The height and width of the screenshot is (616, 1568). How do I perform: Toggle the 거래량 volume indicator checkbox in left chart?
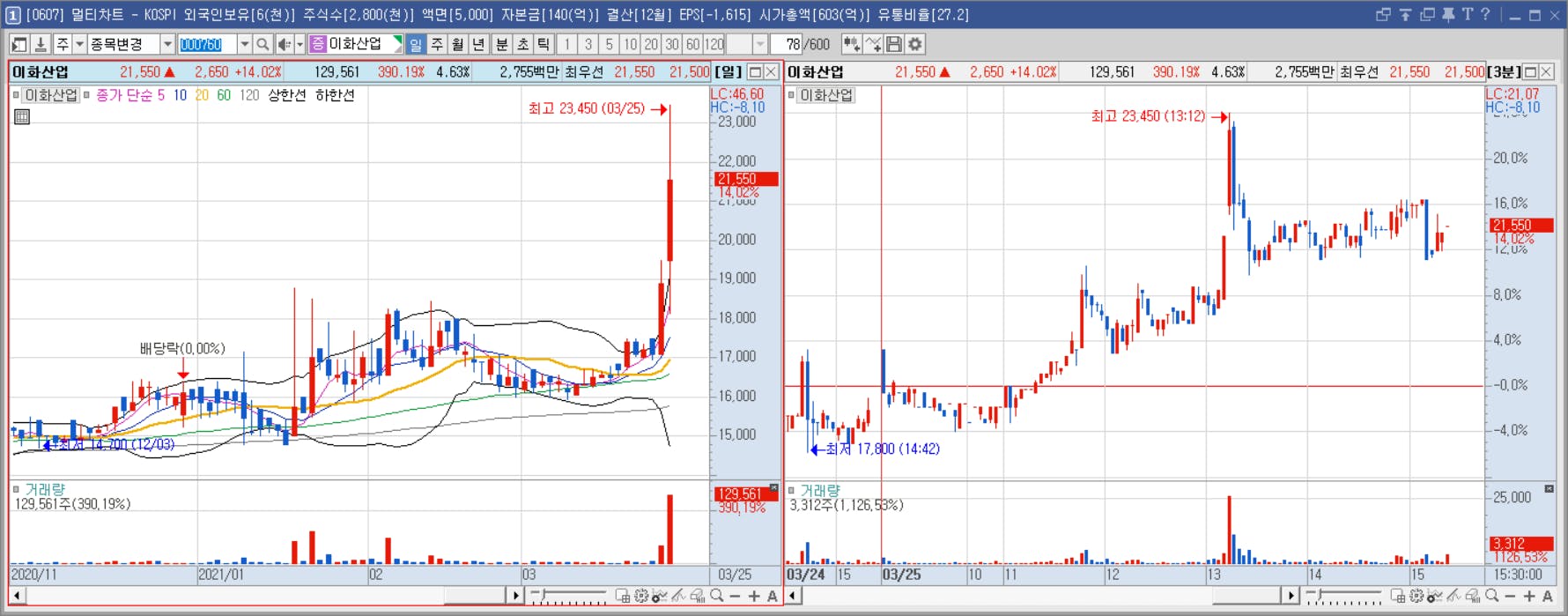click(16, 489)
